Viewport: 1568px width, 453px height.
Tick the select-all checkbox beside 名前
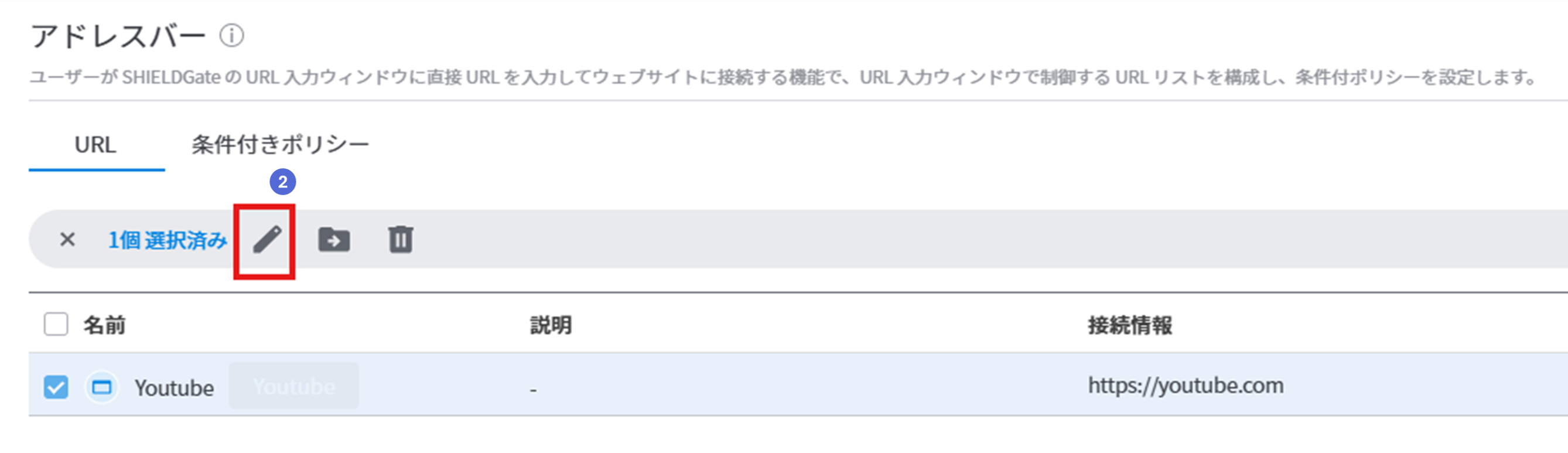coord(56,325)
